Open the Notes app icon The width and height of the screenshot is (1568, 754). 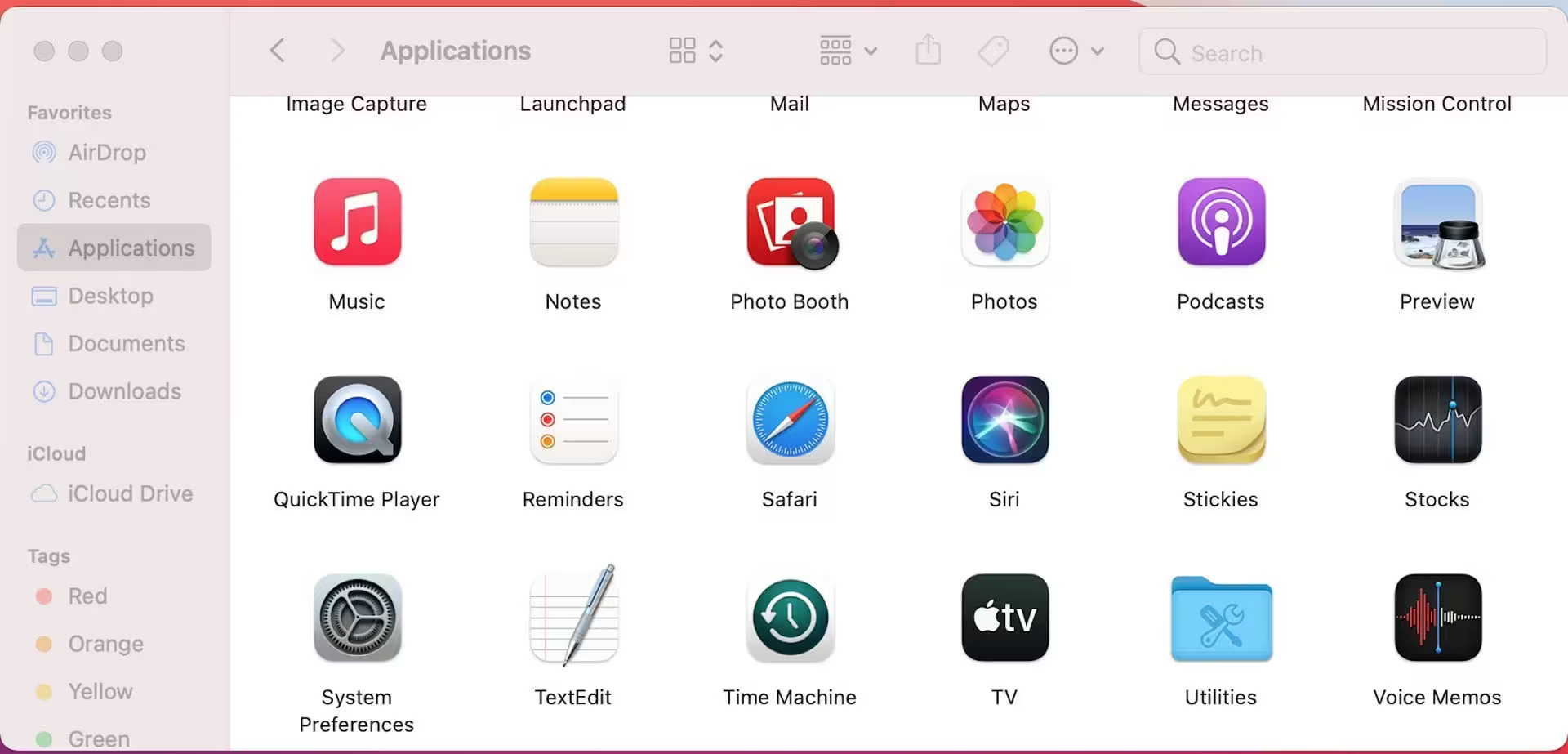(x=573, y=222)
